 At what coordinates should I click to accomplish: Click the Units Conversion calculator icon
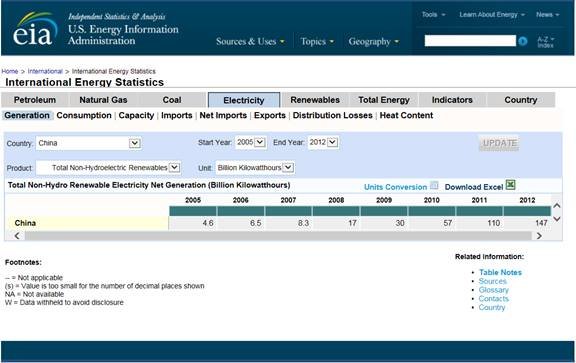434,185
